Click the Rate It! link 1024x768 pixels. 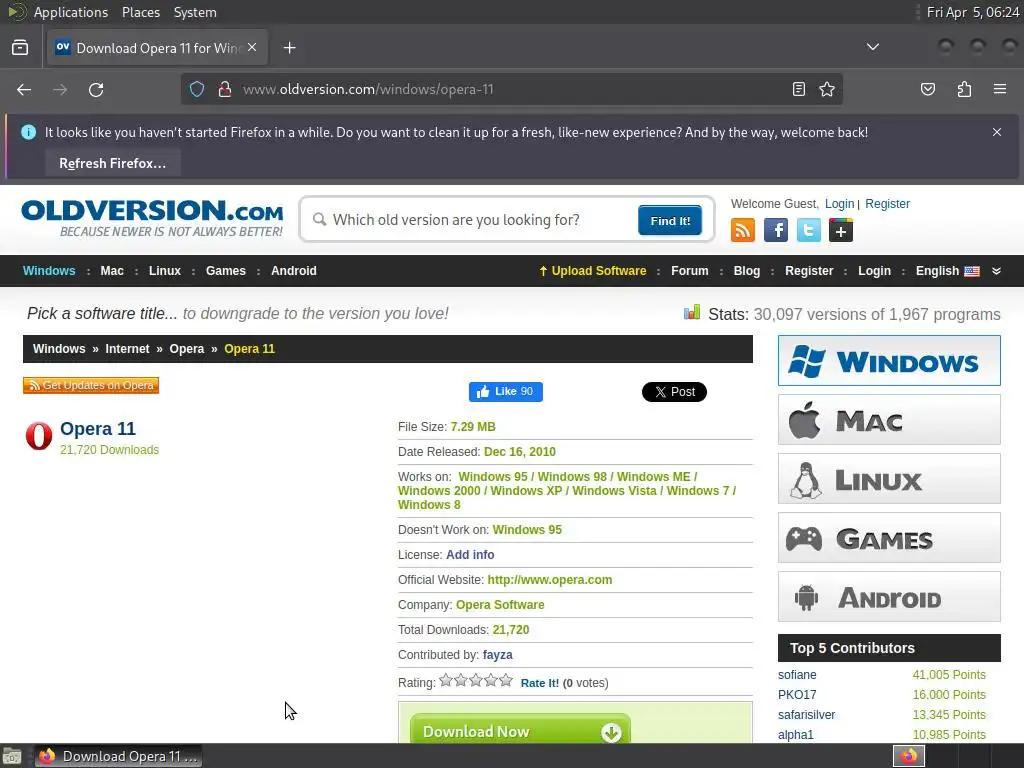(x=539, y=683)
